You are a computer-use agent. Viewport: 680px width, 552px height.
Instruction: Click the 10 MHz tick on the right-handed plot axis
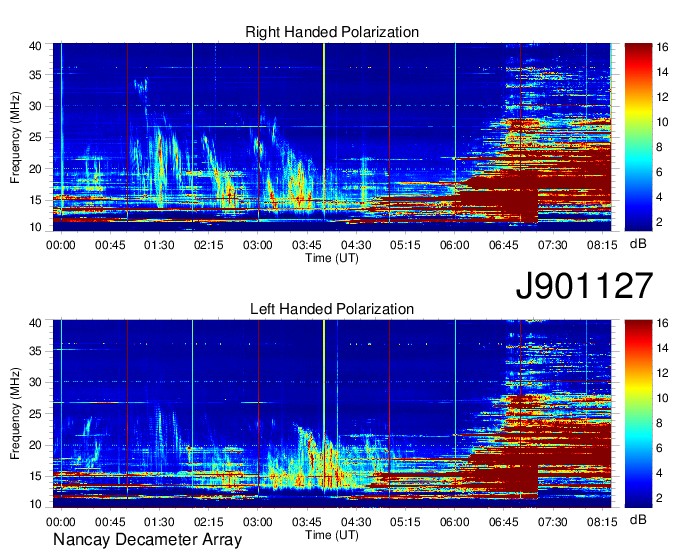click(x=35, y=227)
